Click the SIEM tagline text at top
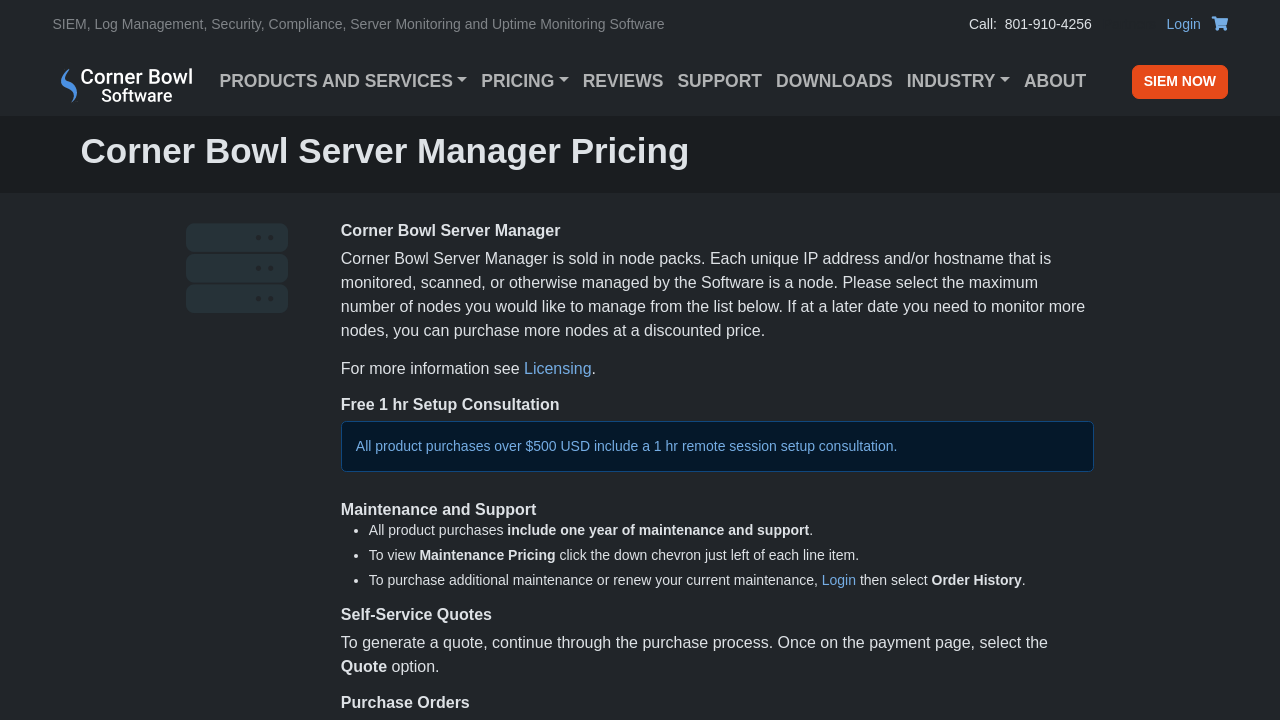 click(358, 24)
